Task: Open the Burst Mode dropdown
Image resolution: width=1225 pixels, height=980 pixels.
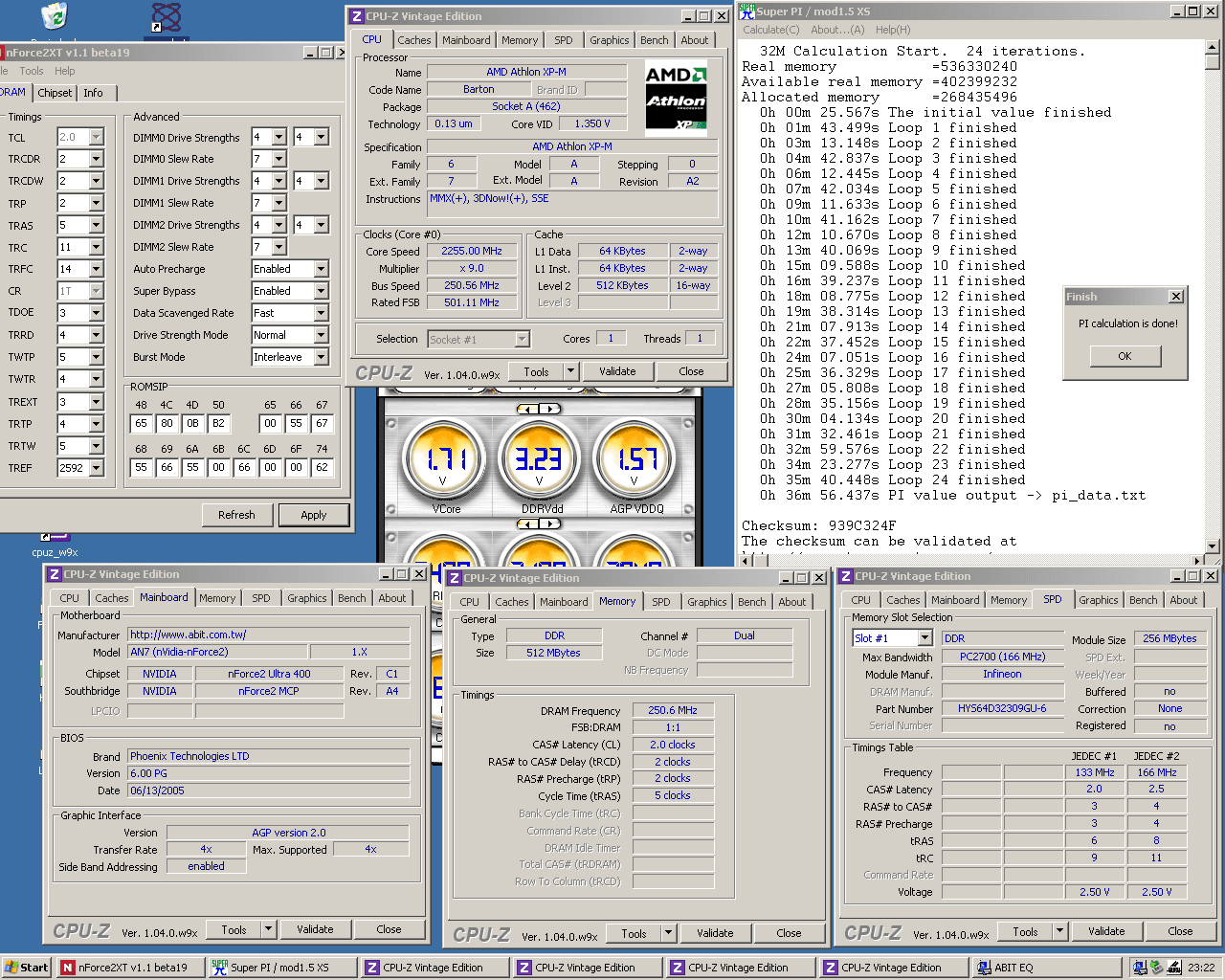Action: 321,358
